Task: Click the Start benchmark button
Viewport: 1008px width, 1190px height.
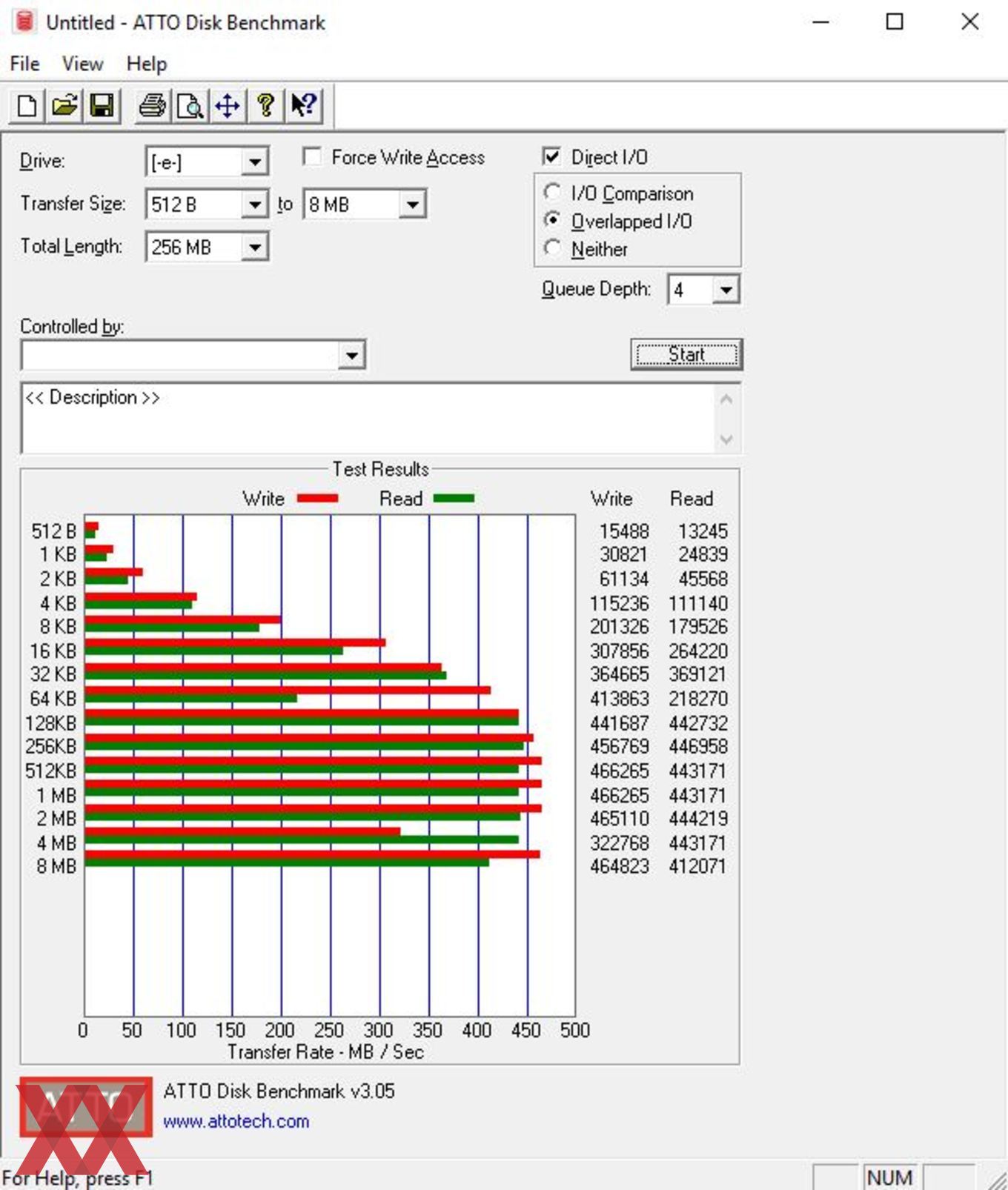Action: pos(686,354)
